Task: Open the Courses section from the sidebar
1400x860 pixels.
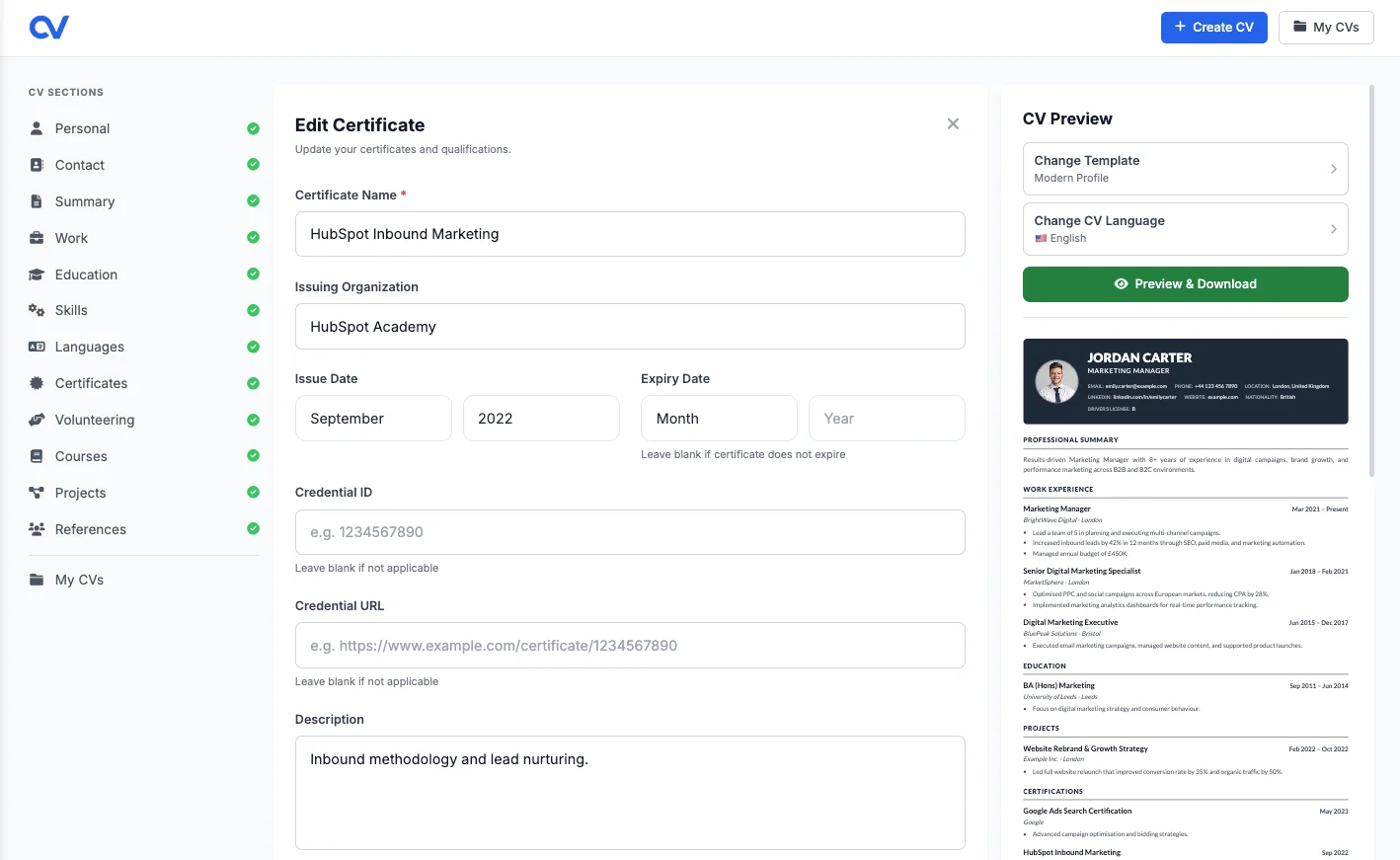Action: tap(37, 456)
